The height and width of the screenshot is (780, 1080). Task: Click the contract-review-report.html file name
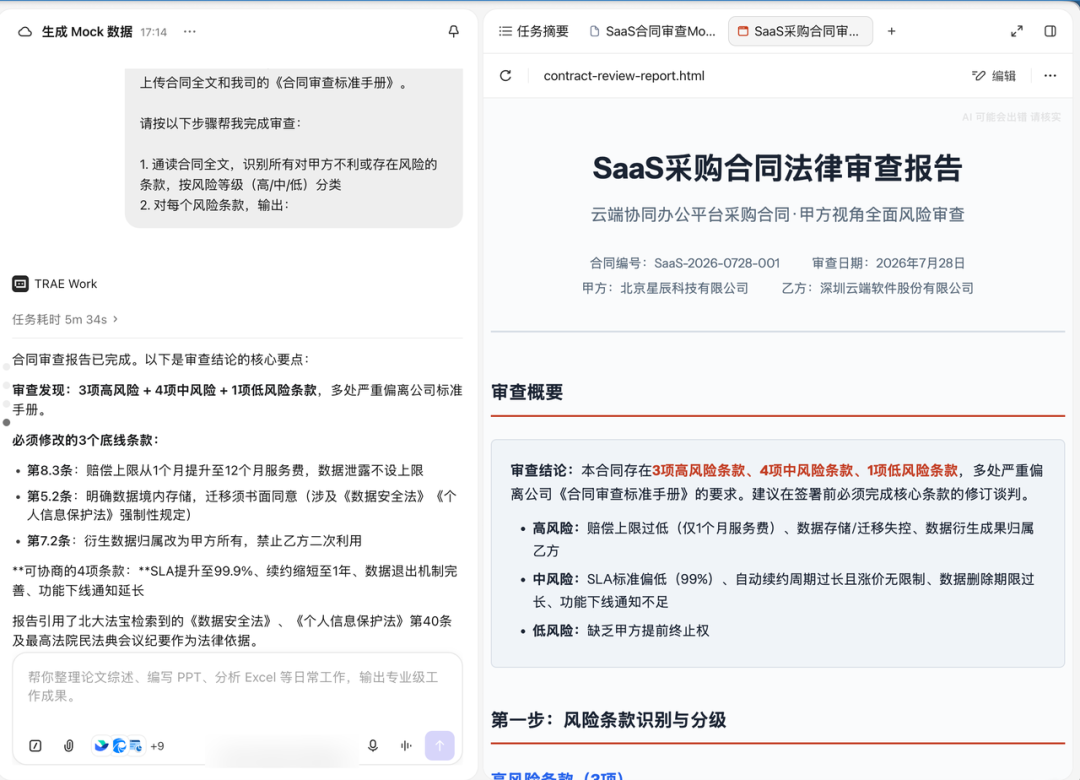(624, 76)
